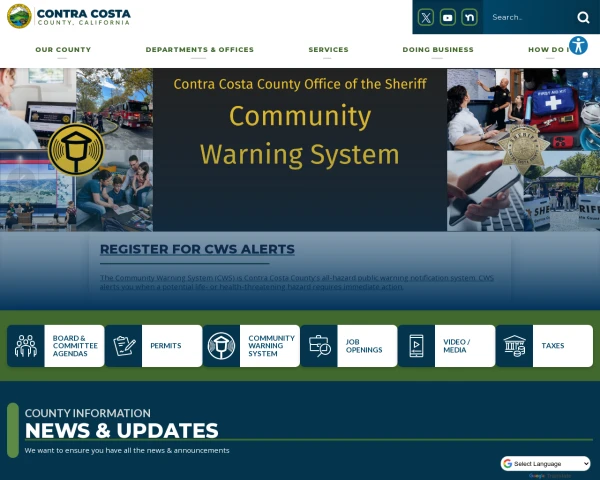
Task: Open the accessibility options icon
Action: pos(578,46)
